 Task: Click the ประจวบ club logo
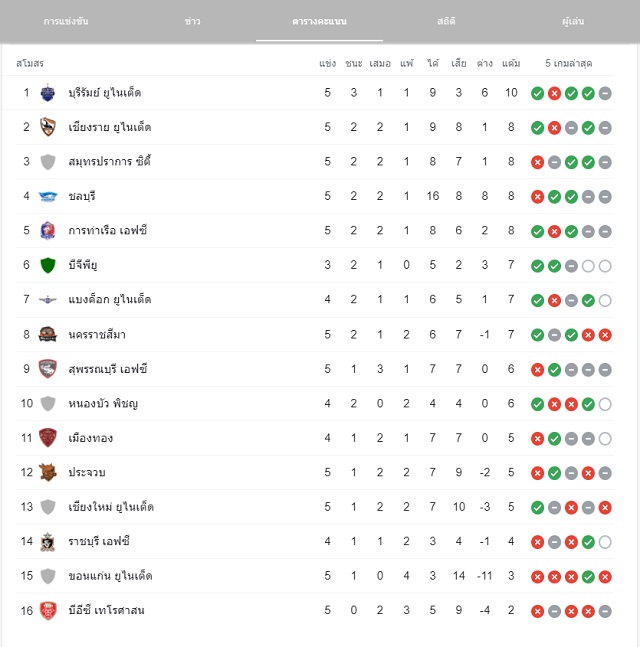point(47,472)
